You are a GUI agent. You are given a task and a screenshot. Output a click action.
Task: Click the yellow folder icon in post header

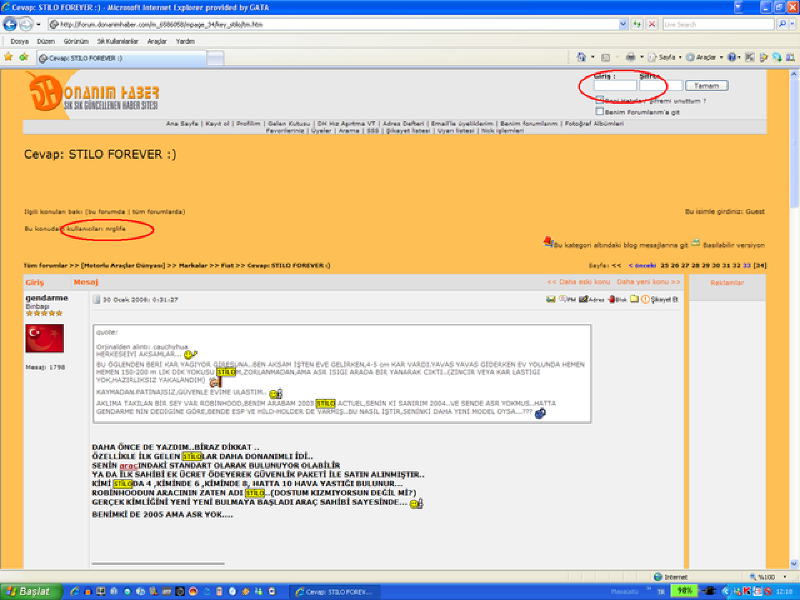(x=634, y=299)
